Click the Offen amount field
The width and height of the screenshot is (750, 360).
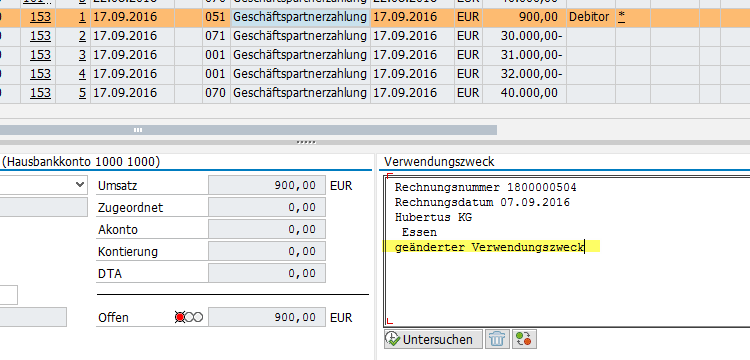click(267, 317)
